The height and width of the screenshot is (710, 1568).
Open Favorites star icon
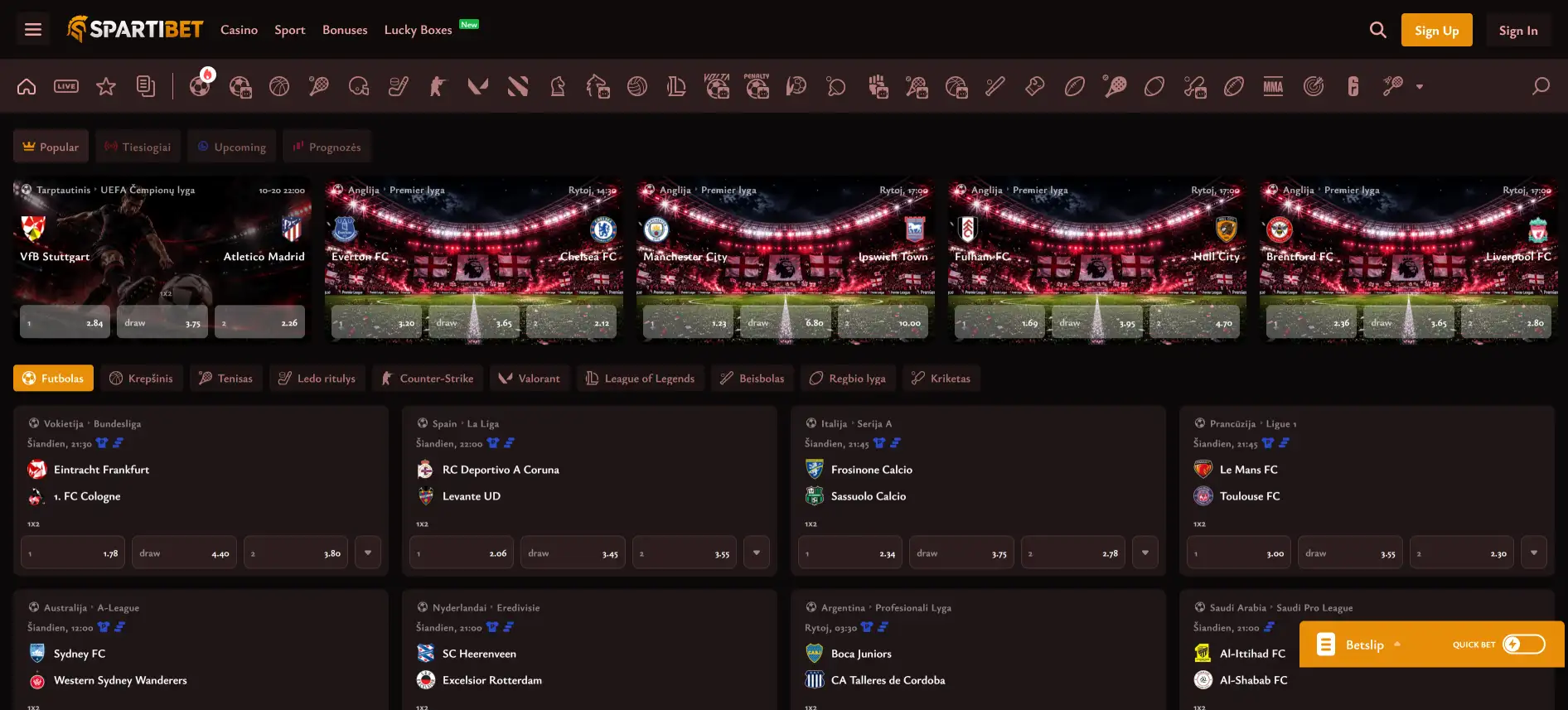pyautogui.click(x=106, y=86)
